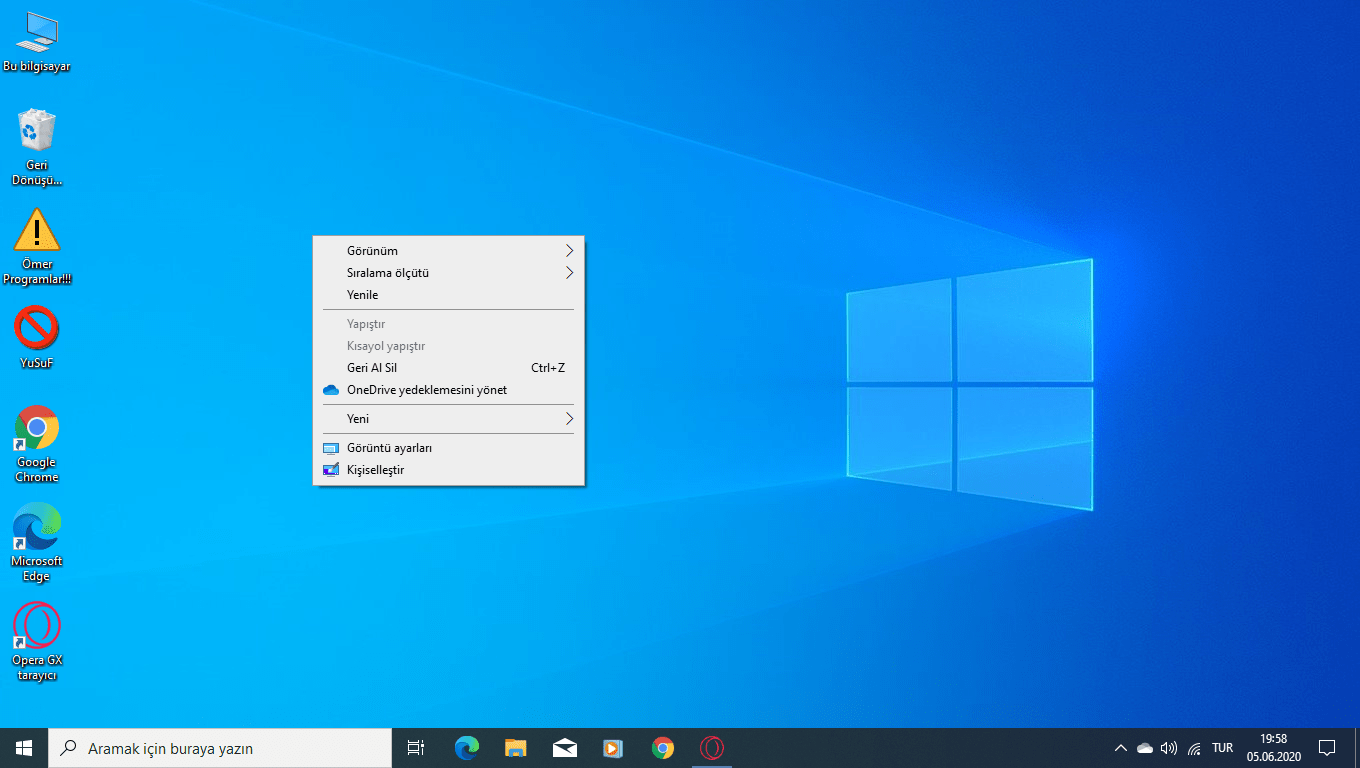The height and width of the screenshot is (768, 1360).
Task: Click the YuSuF desktop shortcut
Action: 36,328
